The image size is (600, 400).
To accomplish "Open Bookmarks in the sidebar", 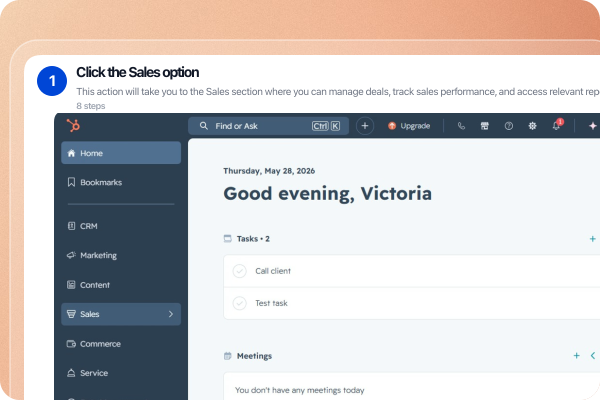I will (121, 182).
